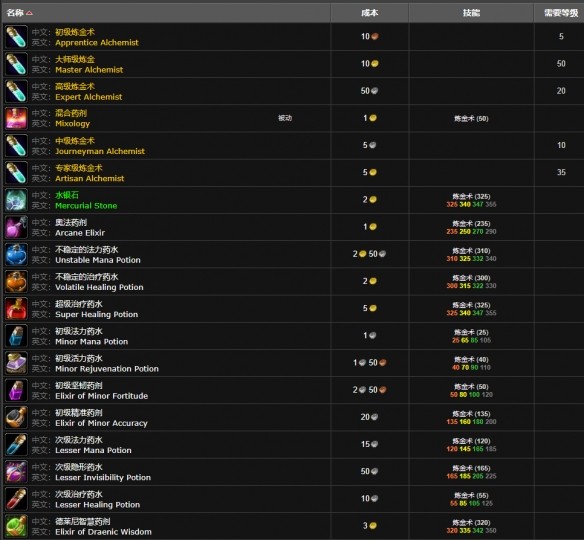Sort by the 需要等级 level column header
The image size is (584, 540).
click(561, 13)
